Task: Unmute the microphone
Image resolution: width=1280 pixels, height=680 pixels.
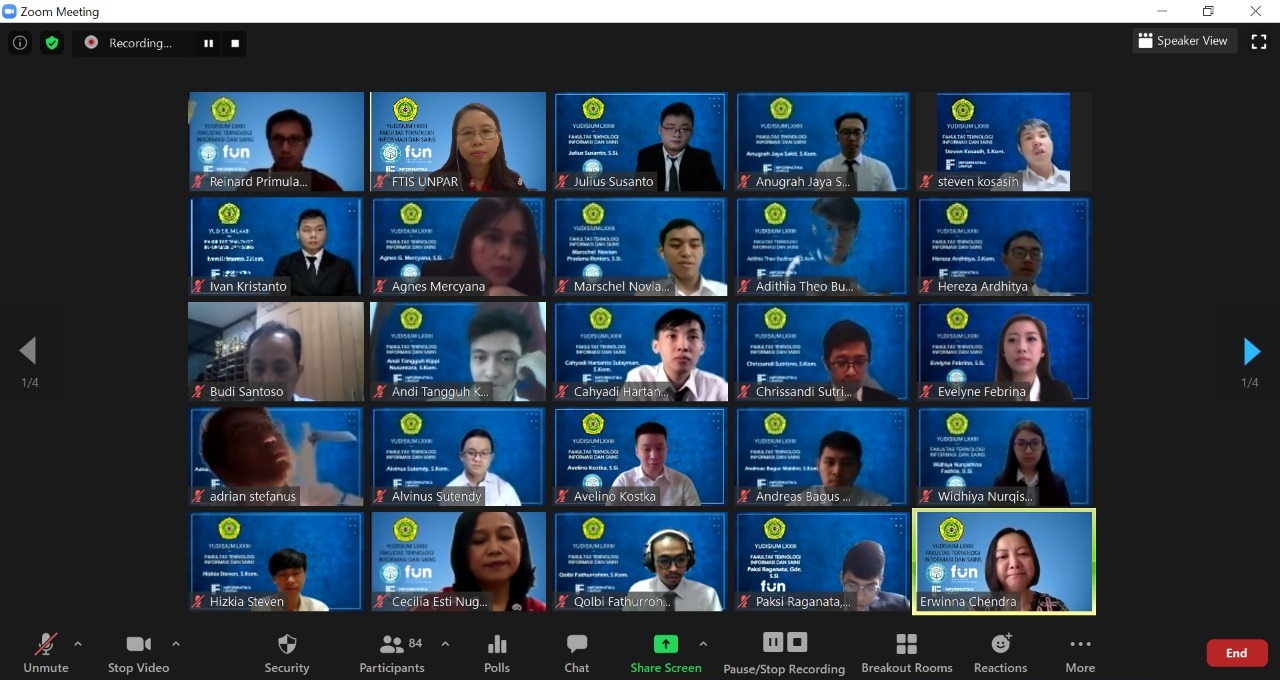Action: click(46, 652)
